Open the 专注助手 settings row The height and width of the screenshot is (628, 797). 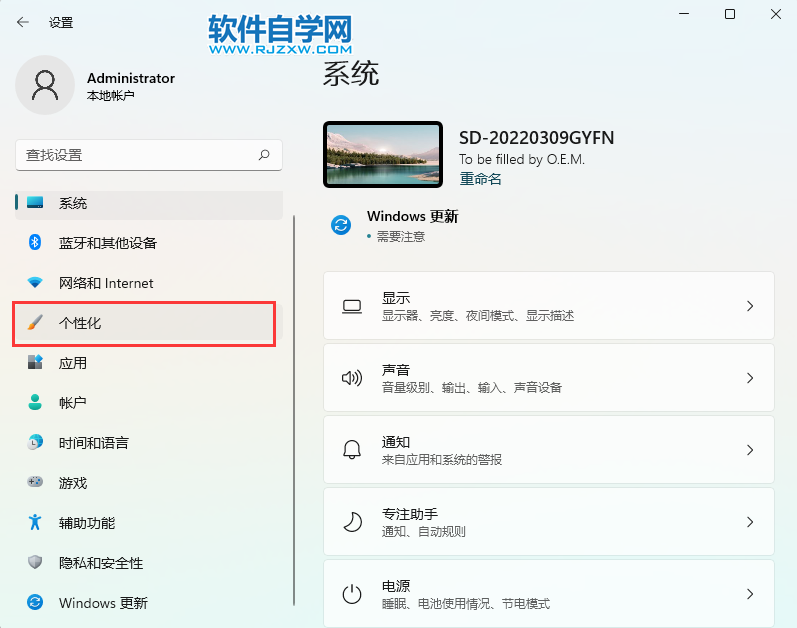point(548,522)
